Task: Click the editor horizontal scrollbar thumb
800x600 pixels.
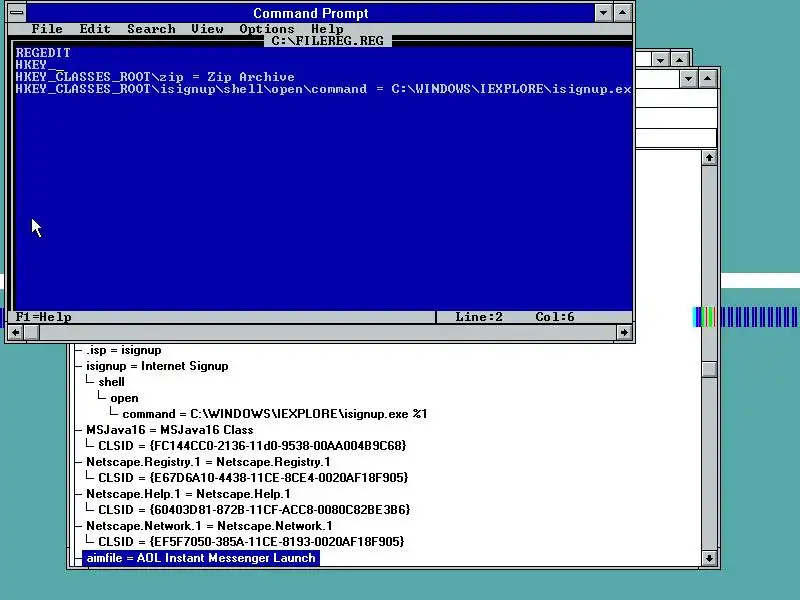Action: (x=32, y=333)
